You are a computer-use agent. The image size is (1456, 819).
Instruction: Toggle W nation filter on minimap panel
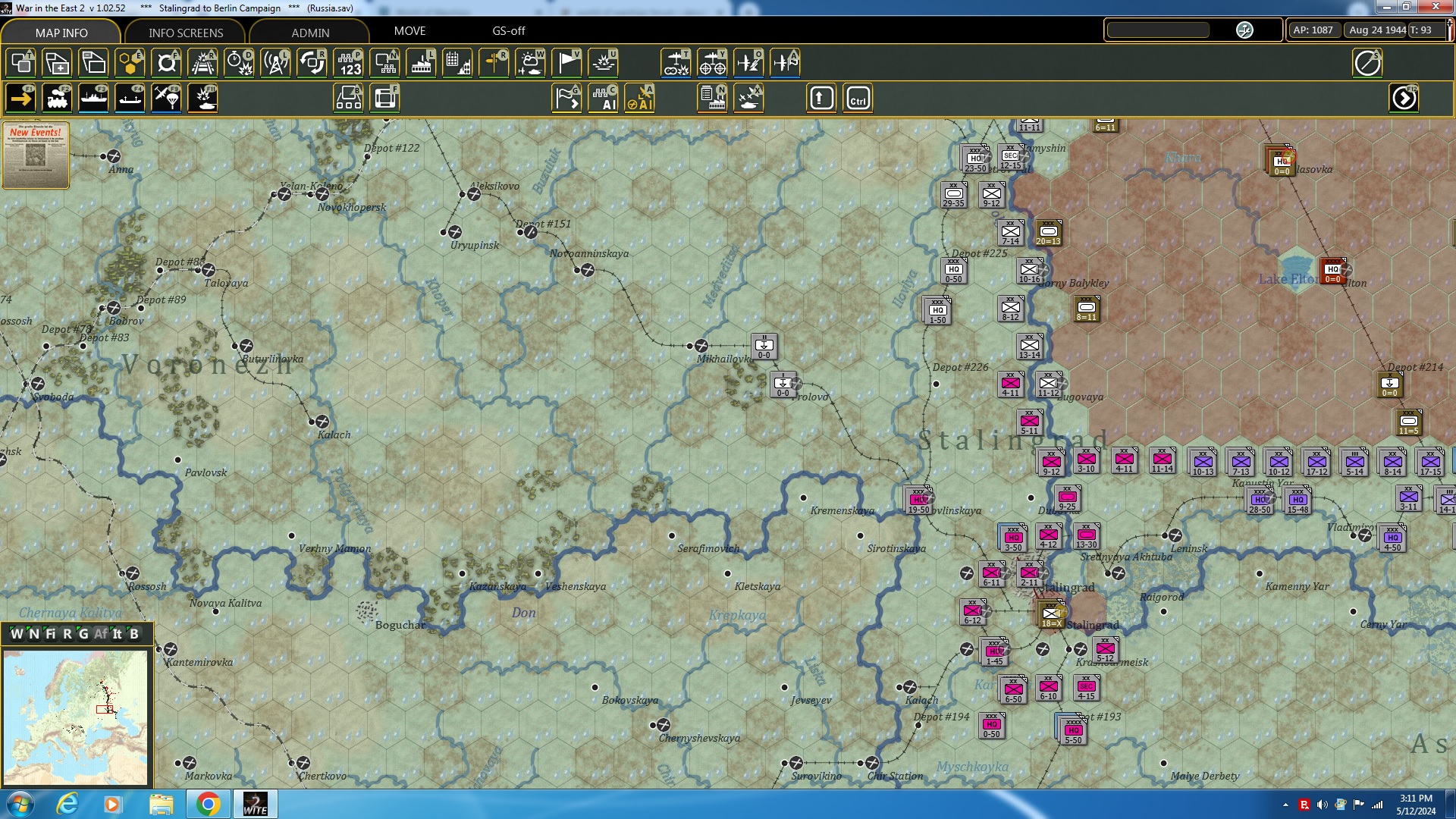pos(17,633)
